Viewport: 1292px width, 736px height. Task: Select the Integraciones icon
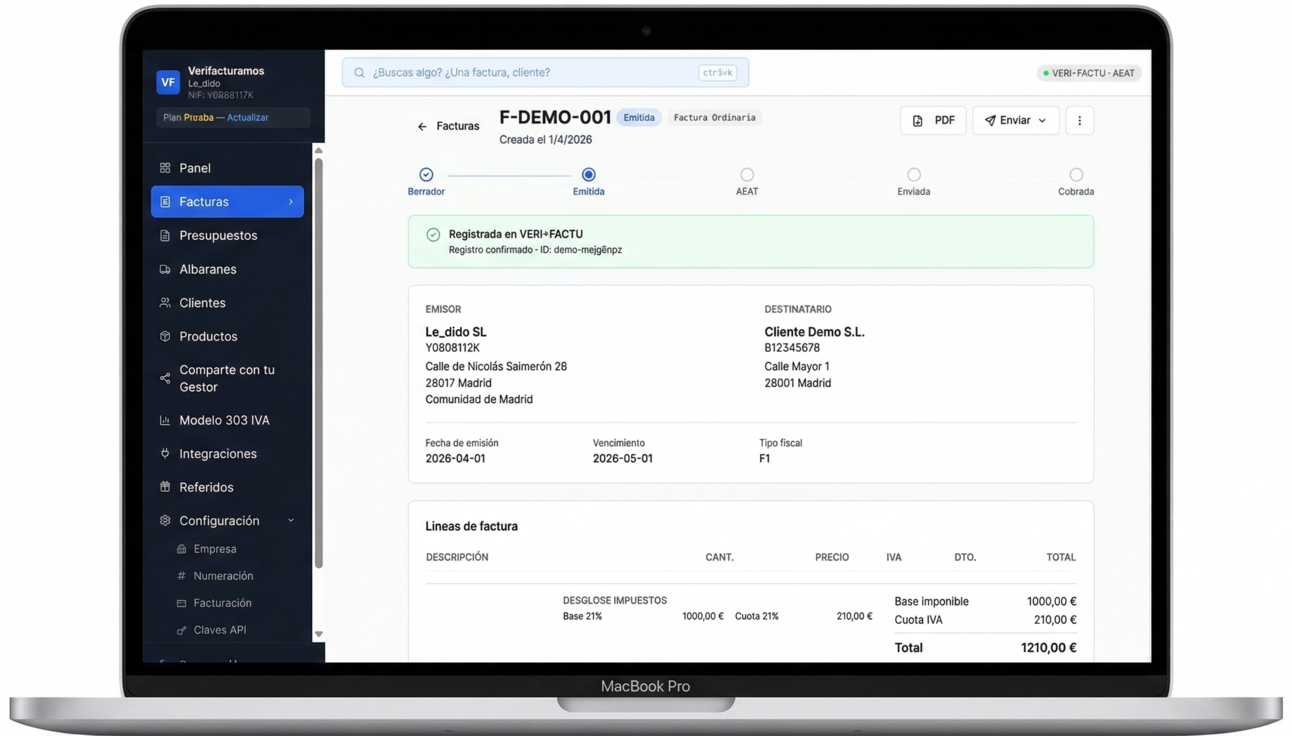(x=166, y=453)
